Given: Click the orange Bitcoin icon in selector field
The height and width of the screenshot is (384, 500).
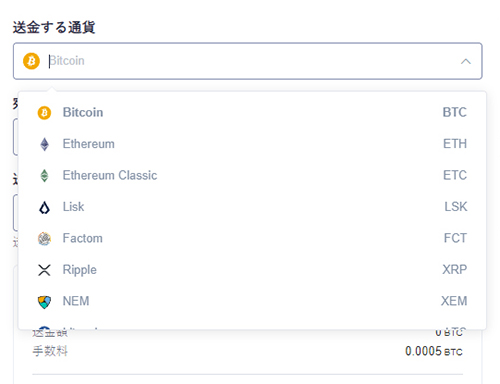Looking at the screenshot, I should (x=31, y=61).
